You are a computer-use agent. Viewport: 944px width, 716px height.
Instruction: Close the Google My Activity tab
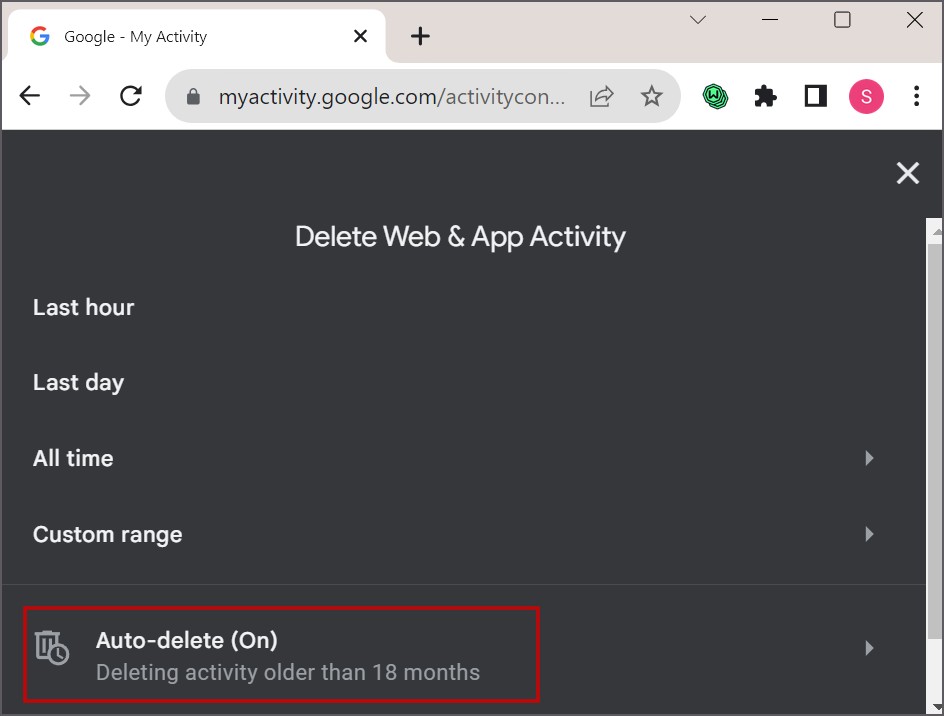(x=361, y=36)
